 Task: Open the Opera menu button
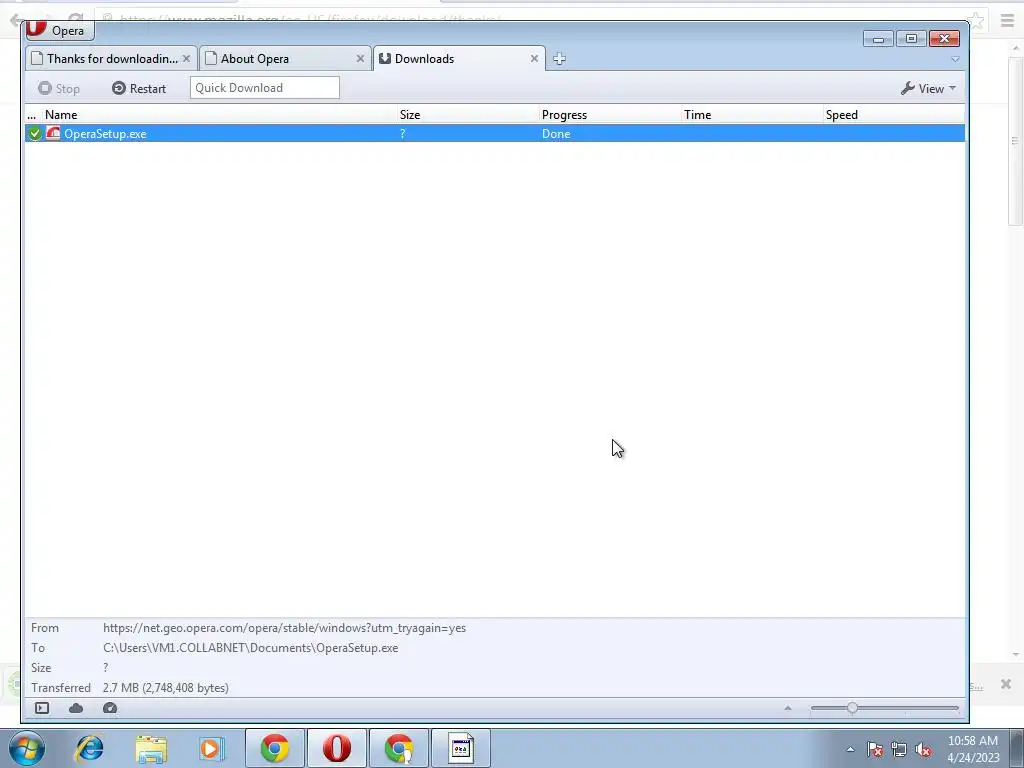coord(59,30)
